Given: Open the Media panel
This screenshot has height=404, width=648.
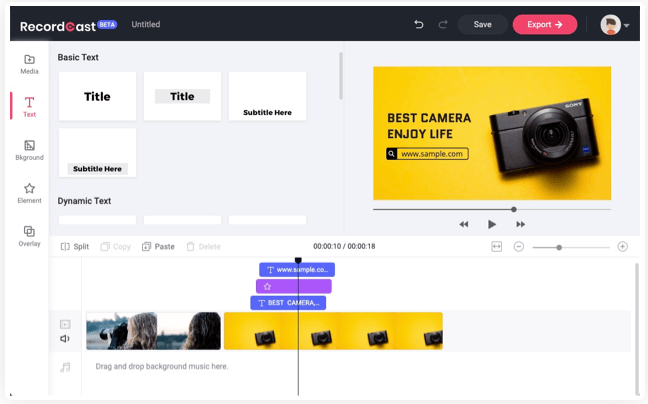Looking at the screenshot, I should pyautogui.click(x=29, y=64).
